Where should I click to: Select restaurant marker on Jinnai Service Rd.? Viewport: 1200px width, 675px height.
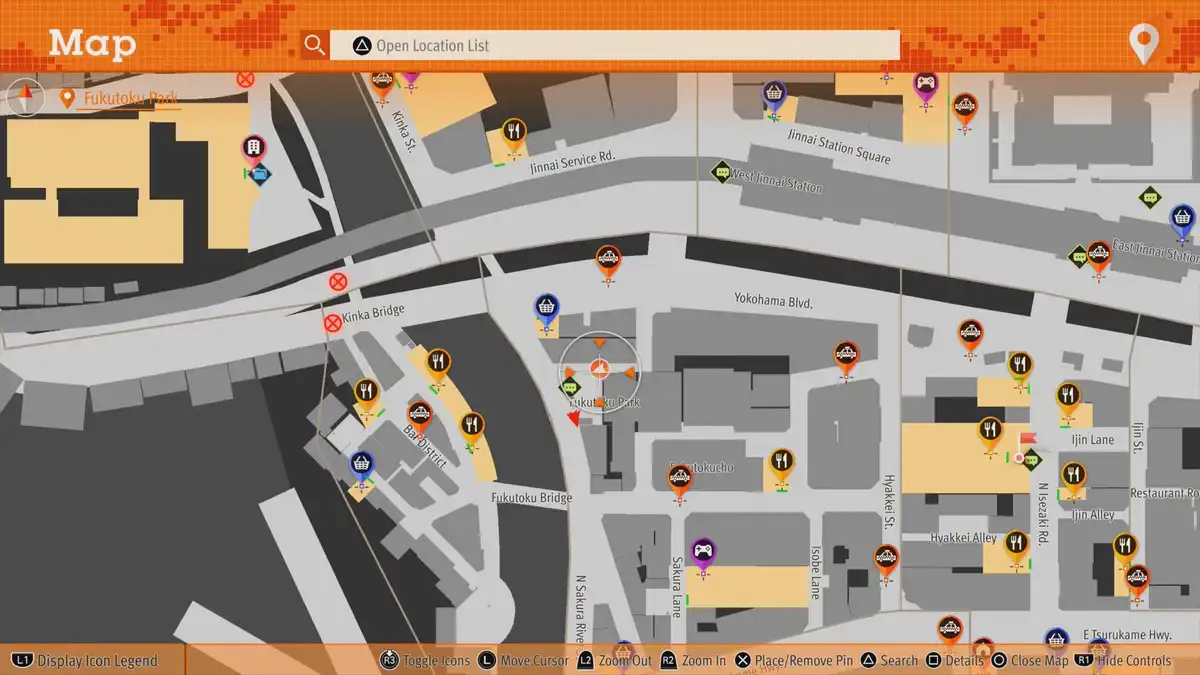pyautogui.click(x=514, y=133)
